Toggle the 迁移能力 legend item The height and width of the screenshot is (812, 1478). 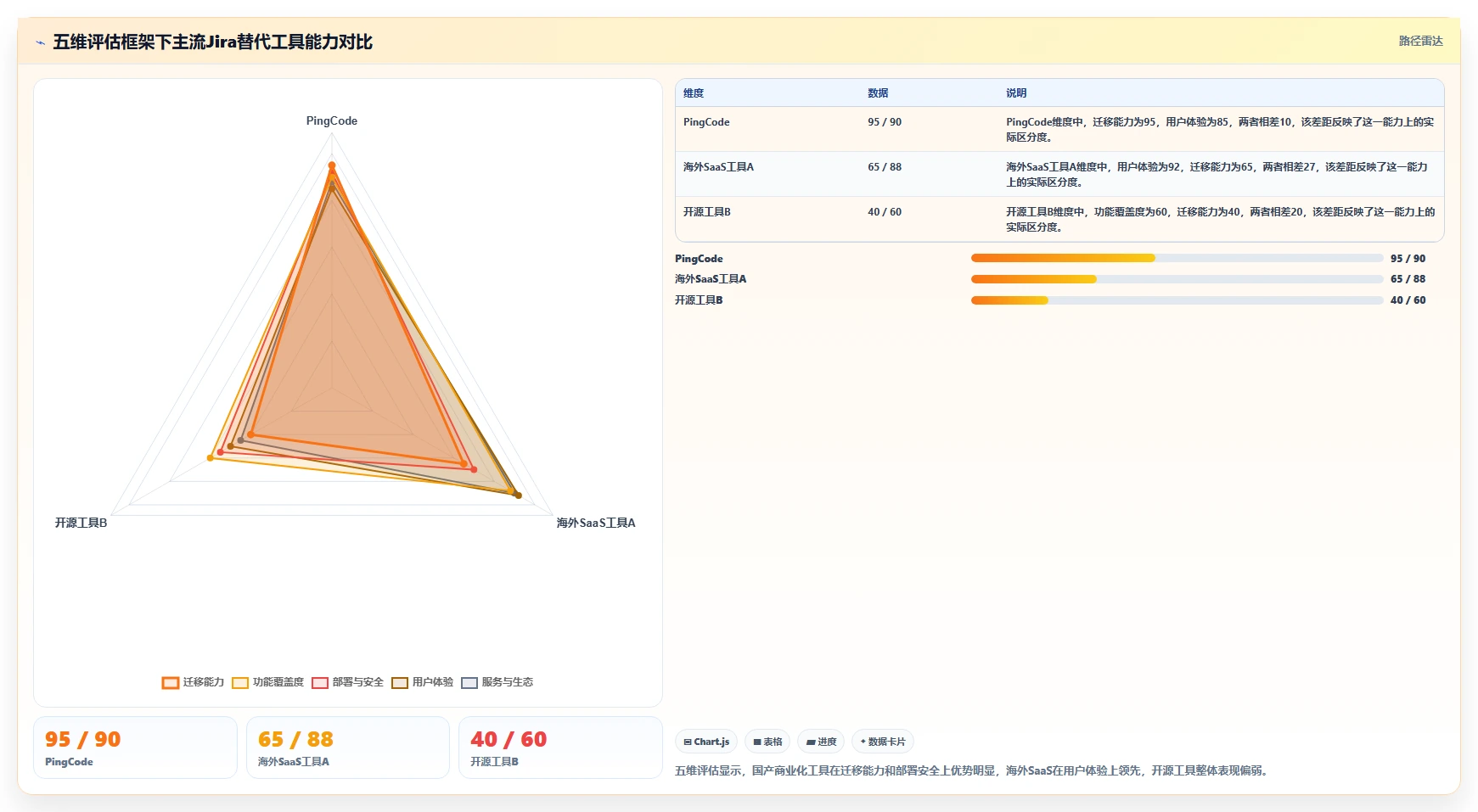pyautogui.click(x=194, y=682)
